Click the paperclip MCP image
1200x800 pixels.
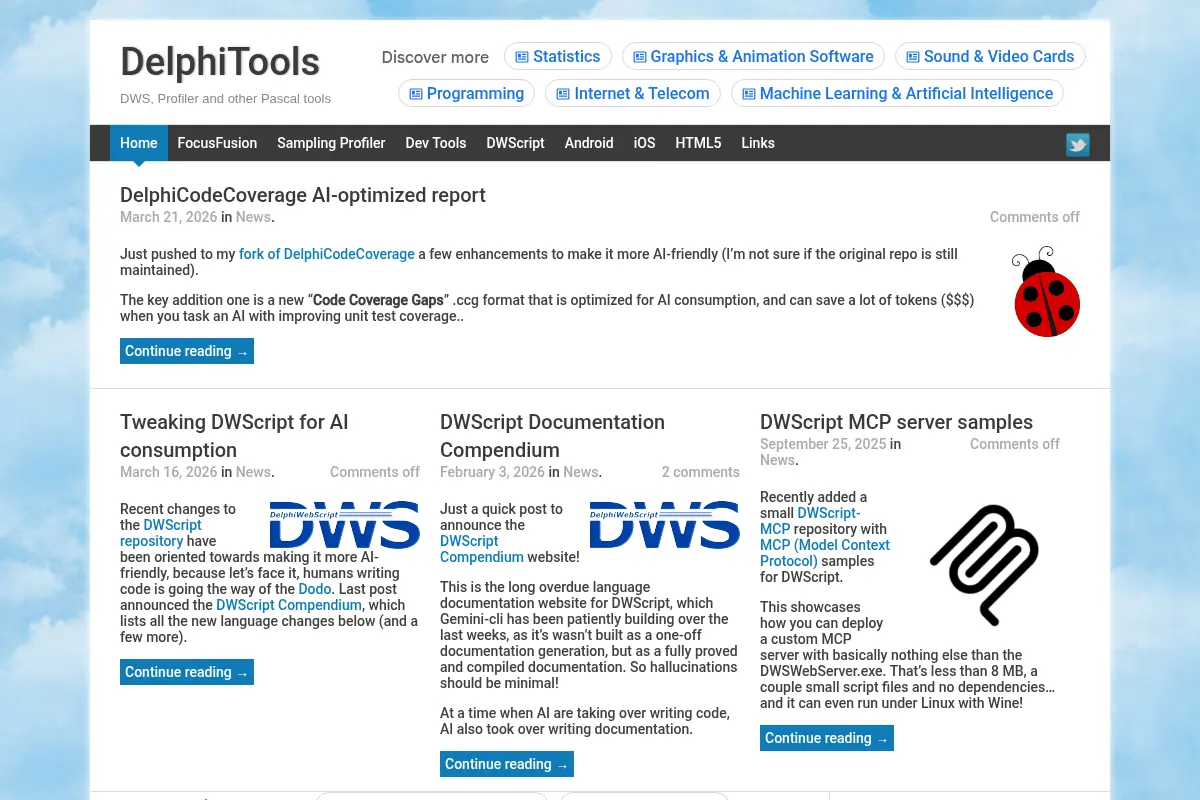985,565
